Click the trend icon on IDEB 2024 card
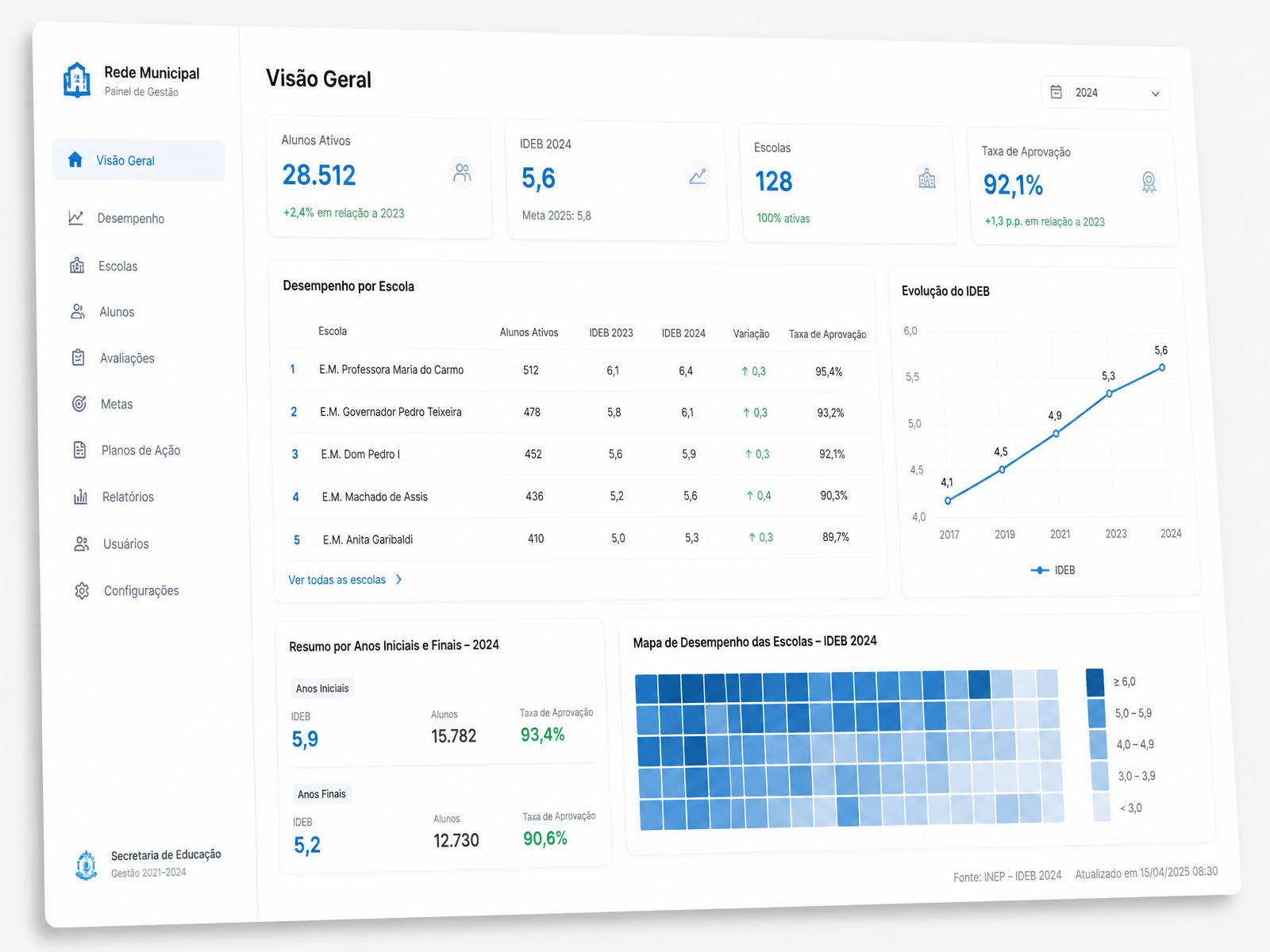The height and width of the screenshot is (952, 1270). (x=698, y=176)
